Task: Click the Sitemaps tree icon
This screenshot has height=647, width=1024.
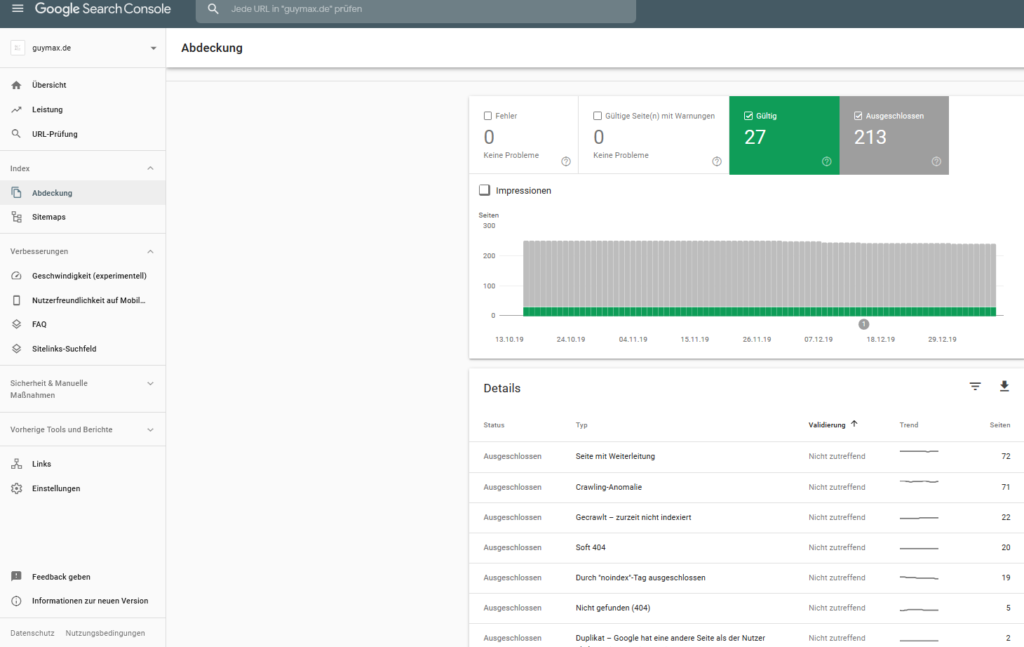Action: (x=16, y=217)
